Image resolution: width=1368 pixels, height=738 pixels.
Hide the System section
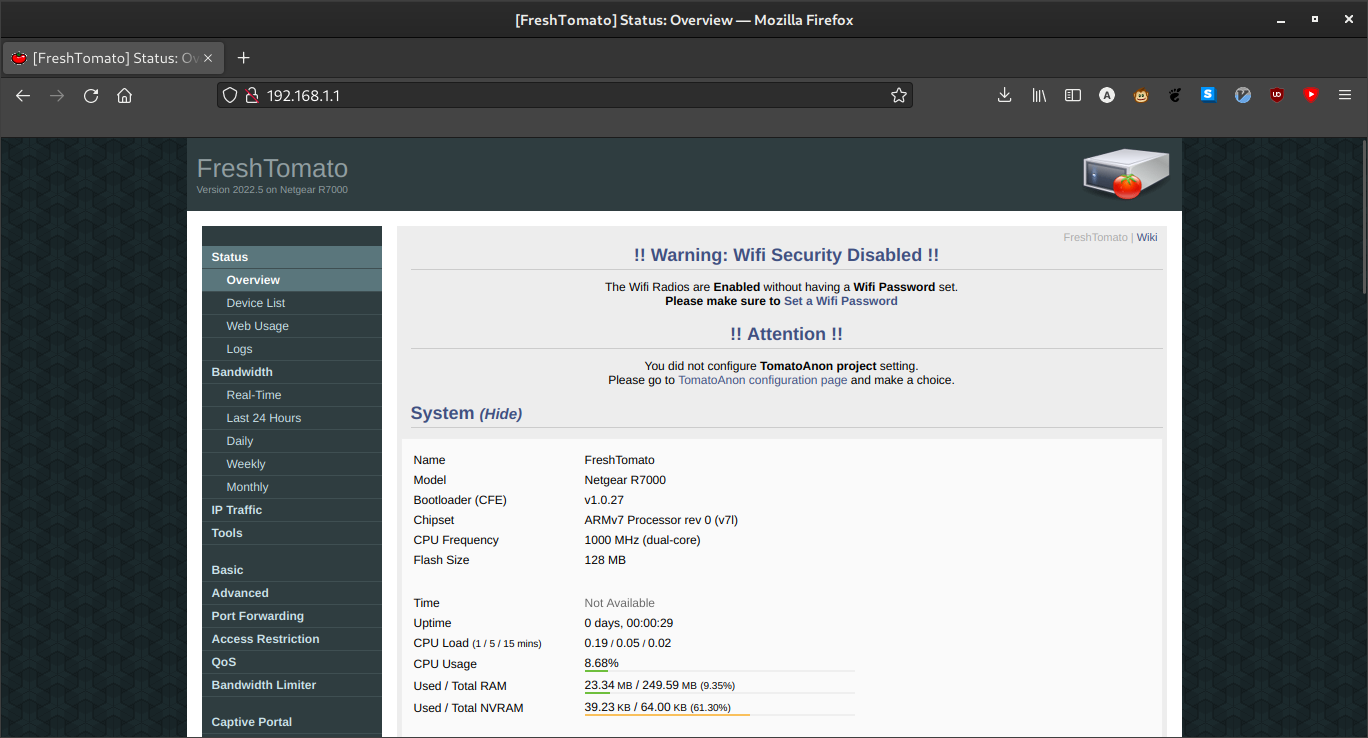tap(500, 414)
